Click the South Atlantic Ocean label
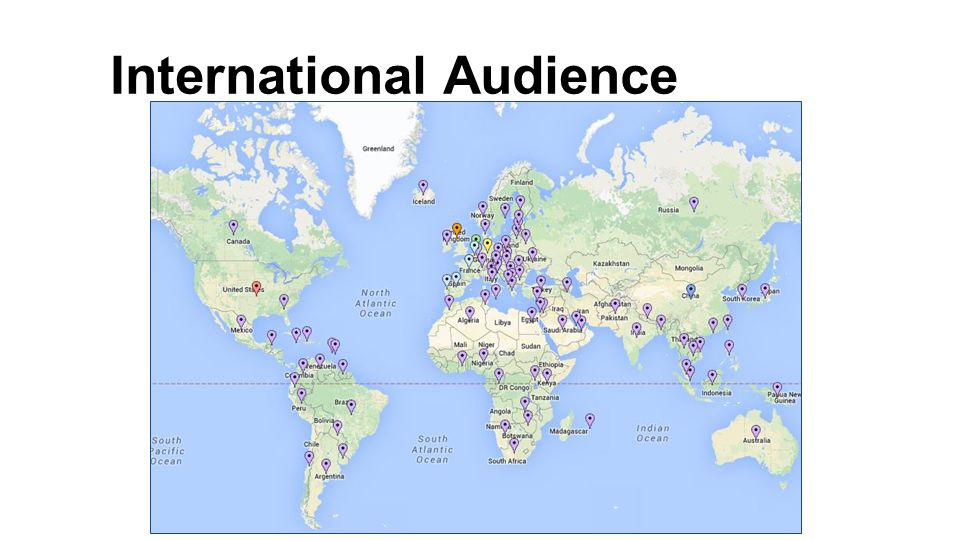960x540 pixels. [433, 449]
